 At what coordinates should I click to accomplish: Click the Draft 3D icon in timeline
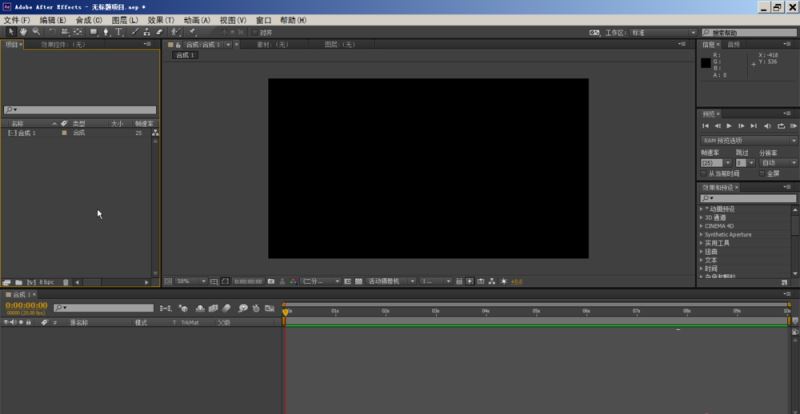(184, 308)
